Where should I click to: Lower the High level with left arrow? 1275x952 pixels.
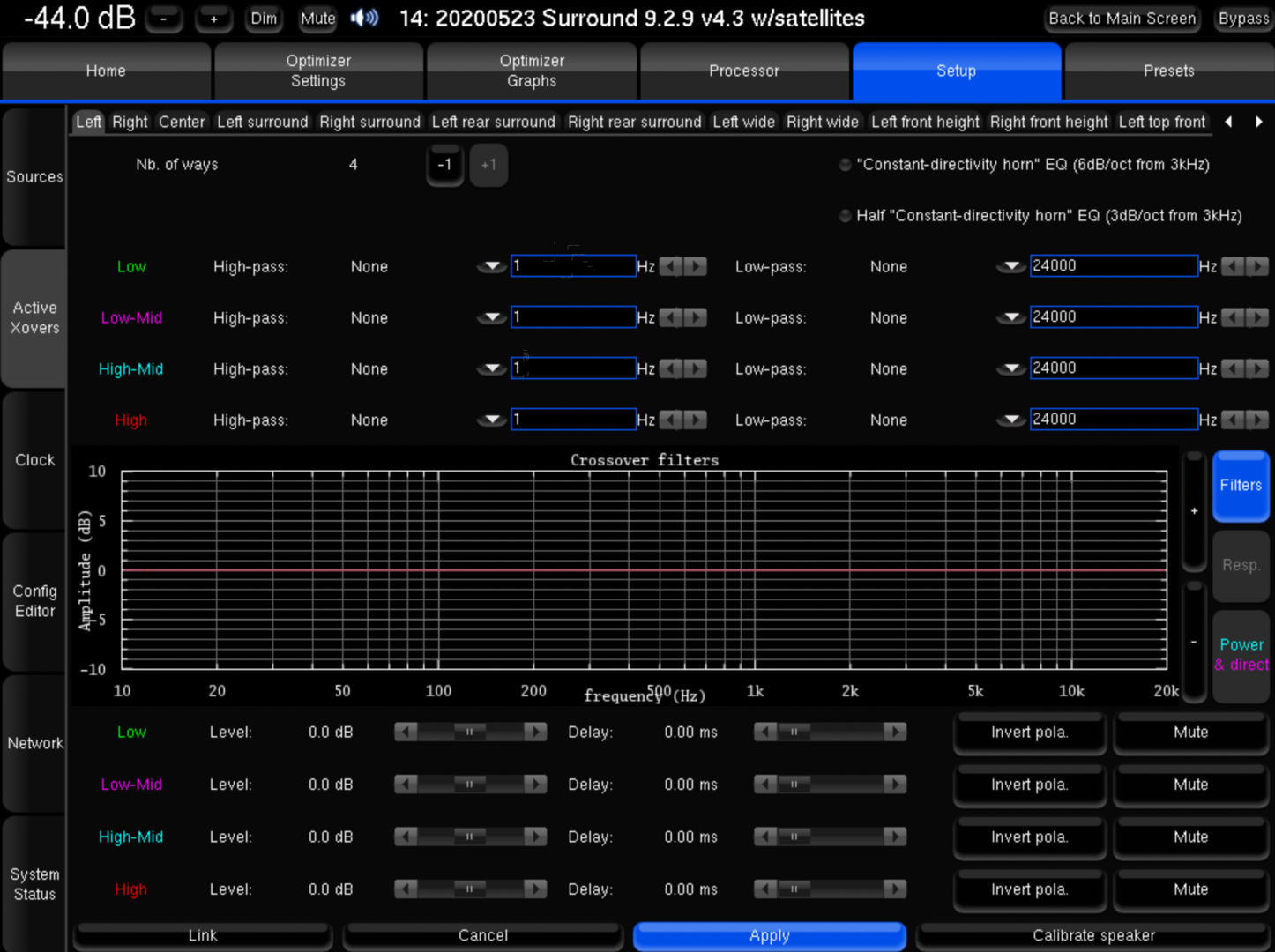[406, 889]
